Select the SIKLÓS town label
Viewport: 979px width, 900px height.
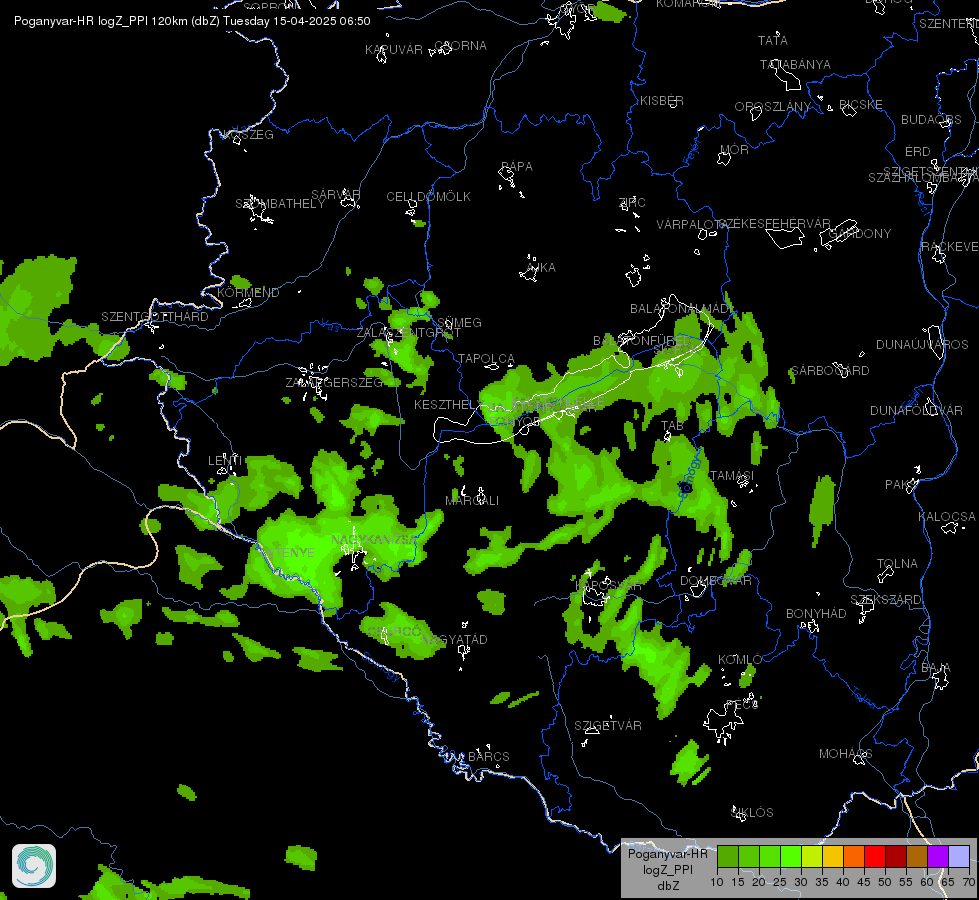(x=752, y=813)
